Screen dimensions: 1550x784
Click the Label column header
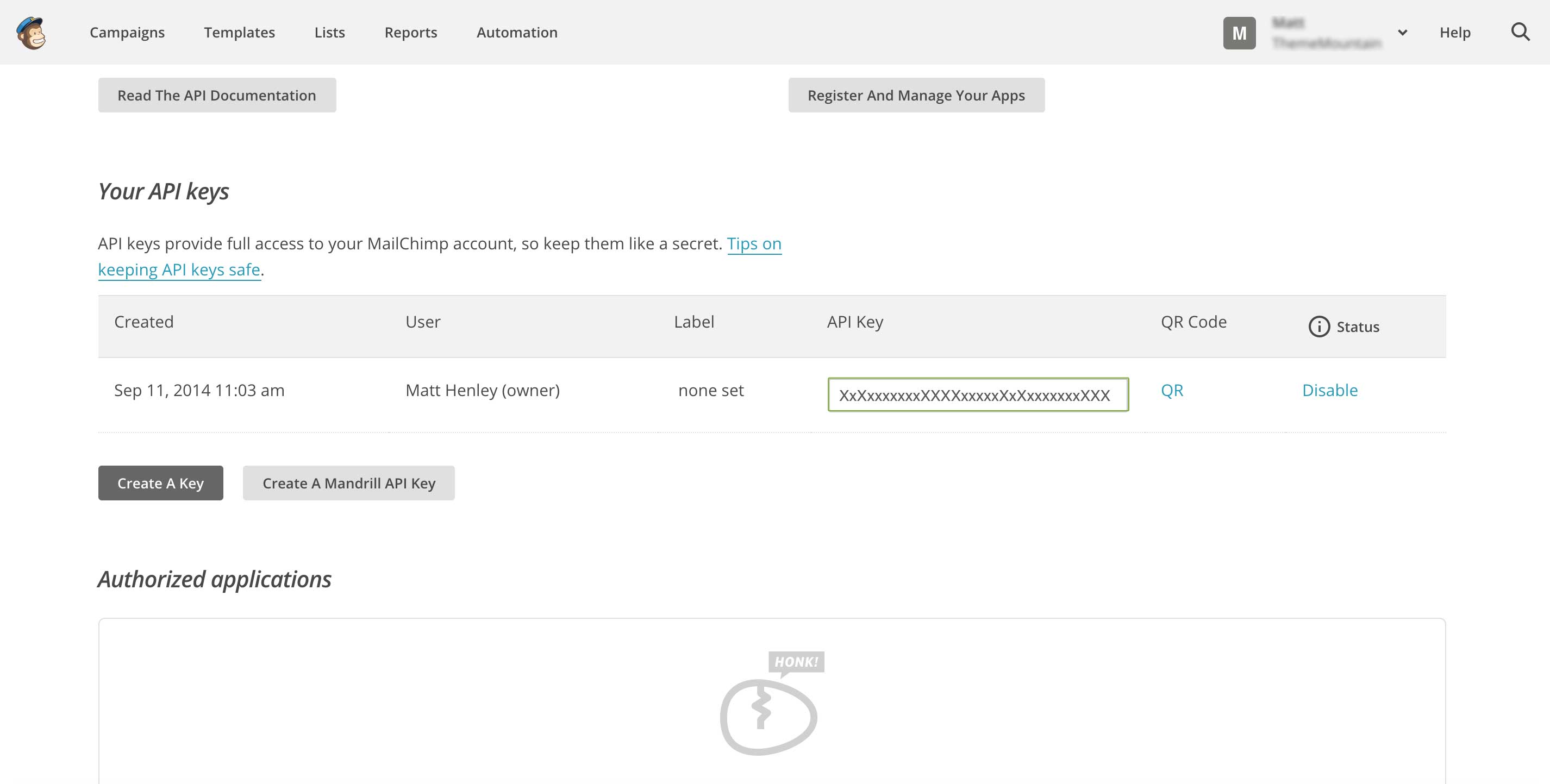point(694,322)
